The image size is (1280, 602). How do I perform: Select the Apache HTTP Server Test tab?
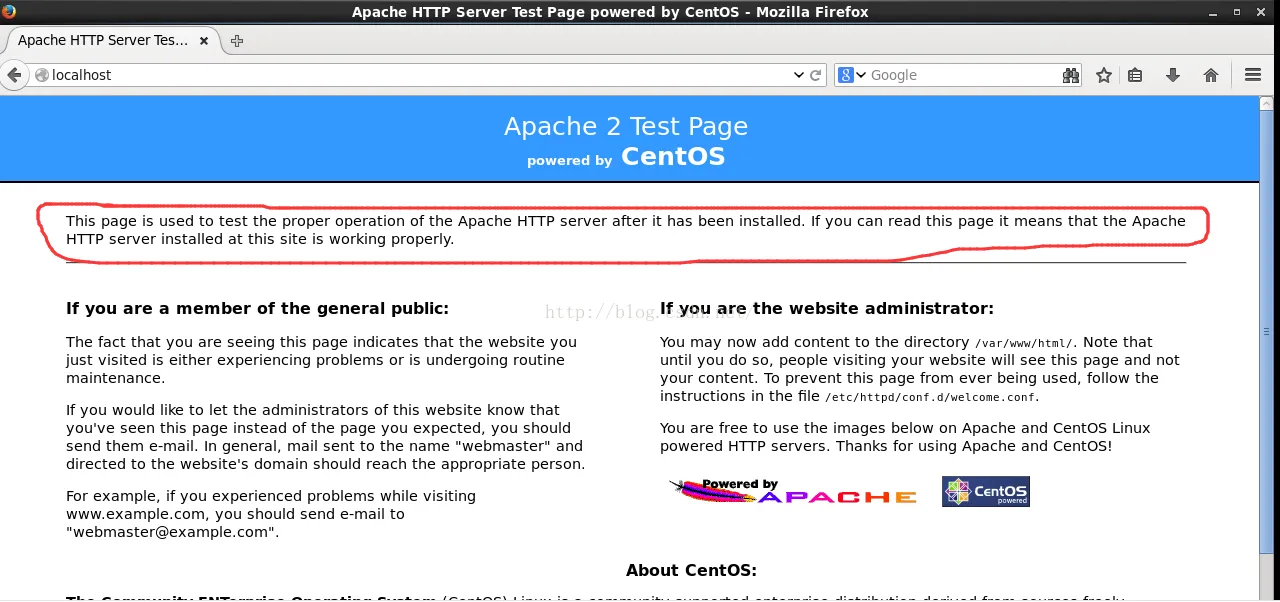(x=112, y=41)
